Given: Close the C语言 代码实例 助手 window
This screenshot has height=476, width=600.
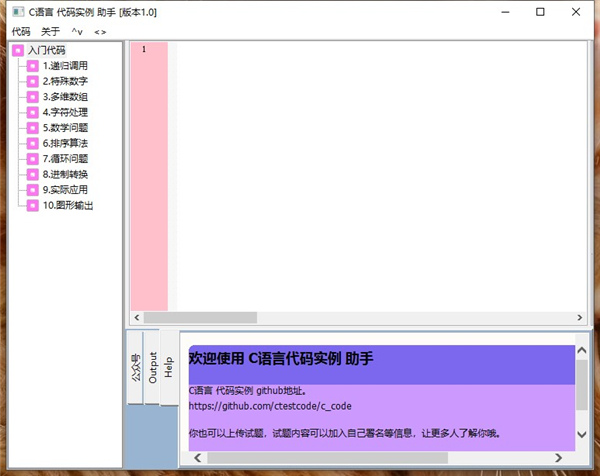Looking at the screenshot, I should 576,12.
